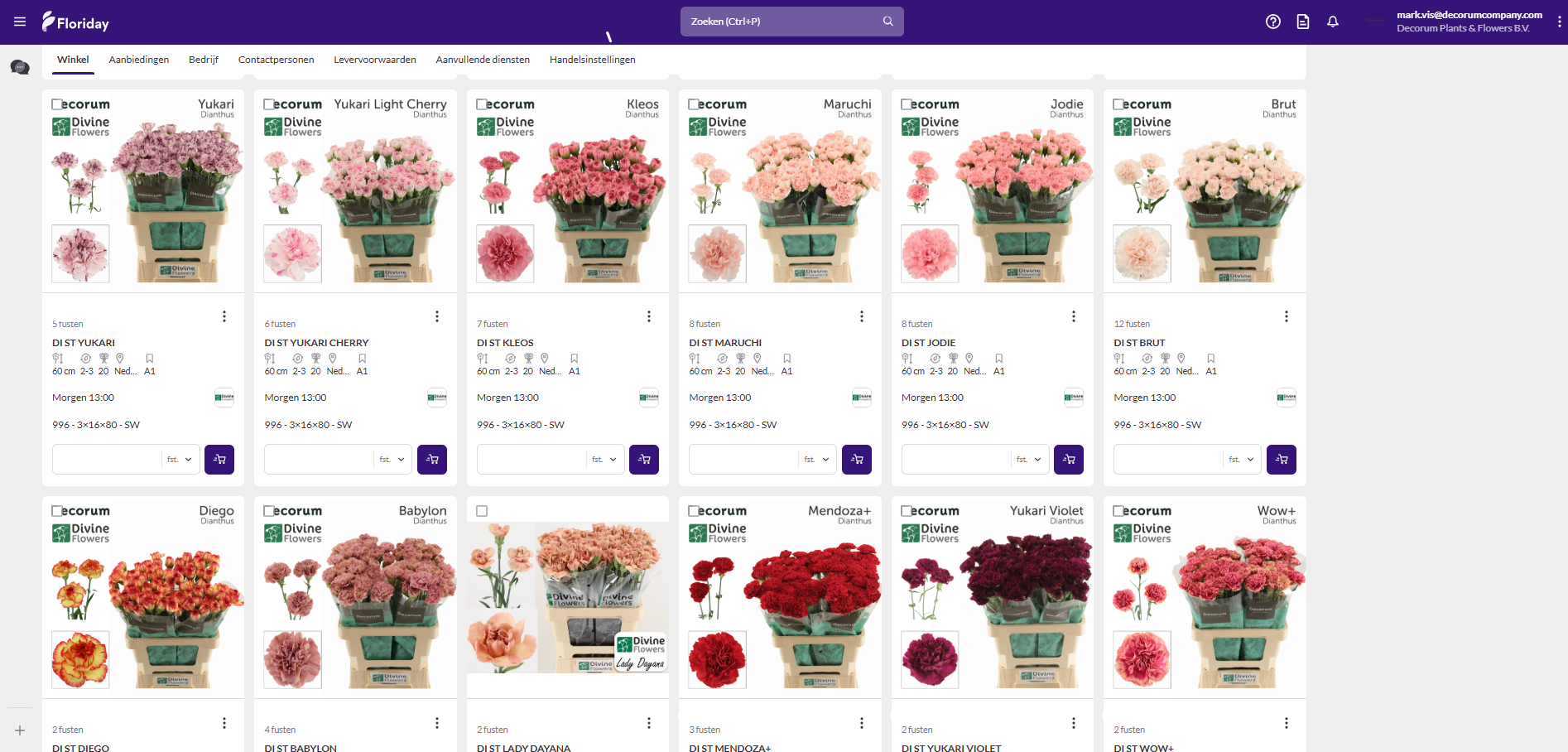Open the Wow+ product photo

1205,597
